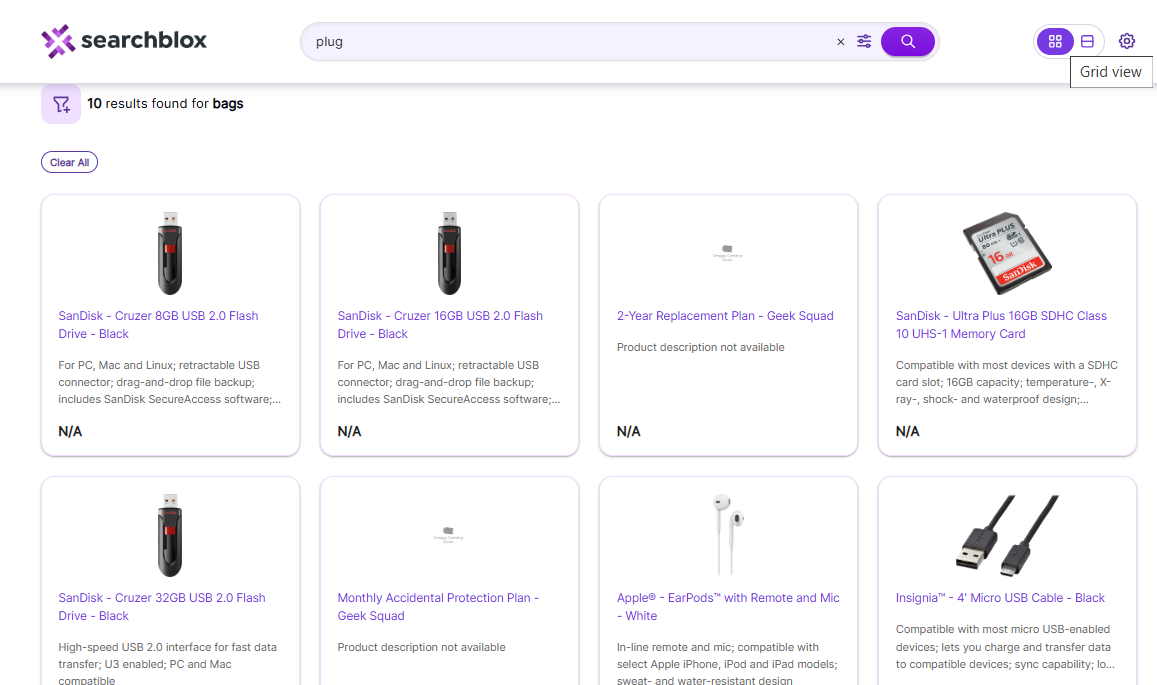Open SanDisk Cruzer 16GB USB Flash Drive link
The image size is (1157, 685).
point(440,325)
